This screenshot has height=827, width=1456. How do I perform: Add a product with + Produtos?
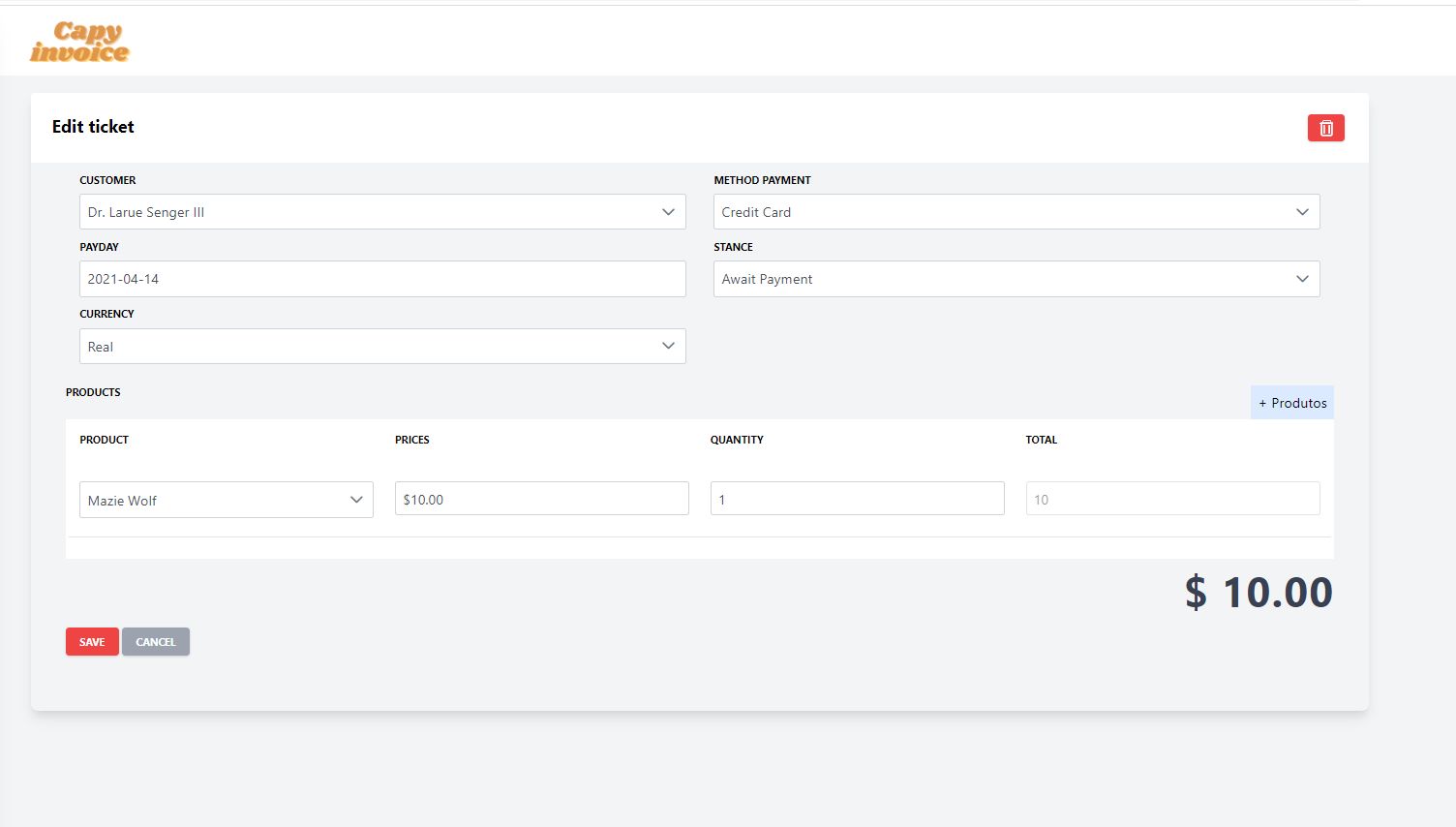[1291, 403]
